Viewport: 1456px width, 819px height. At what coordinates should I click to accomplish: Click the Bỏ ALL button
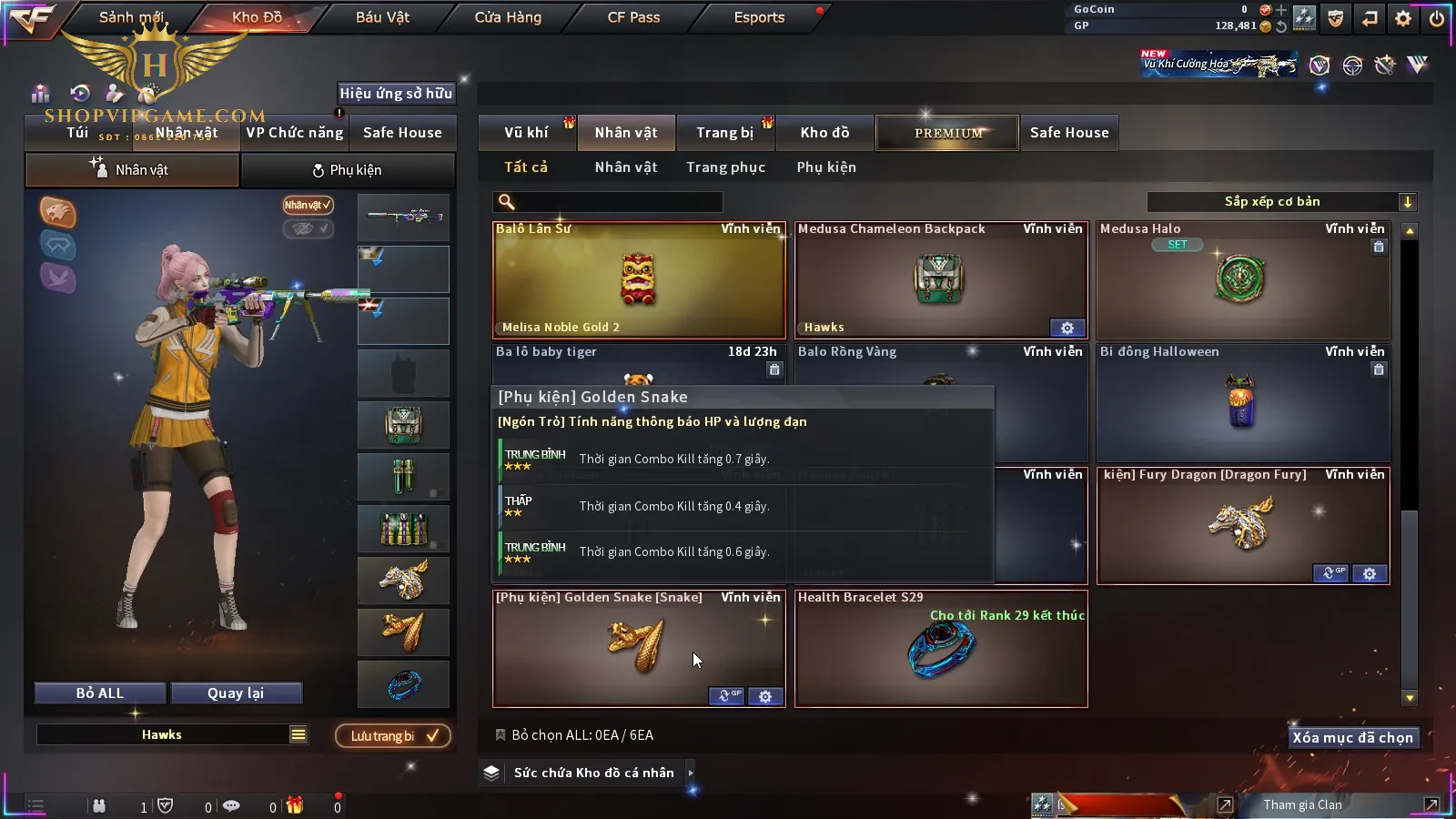coord(100,693)
